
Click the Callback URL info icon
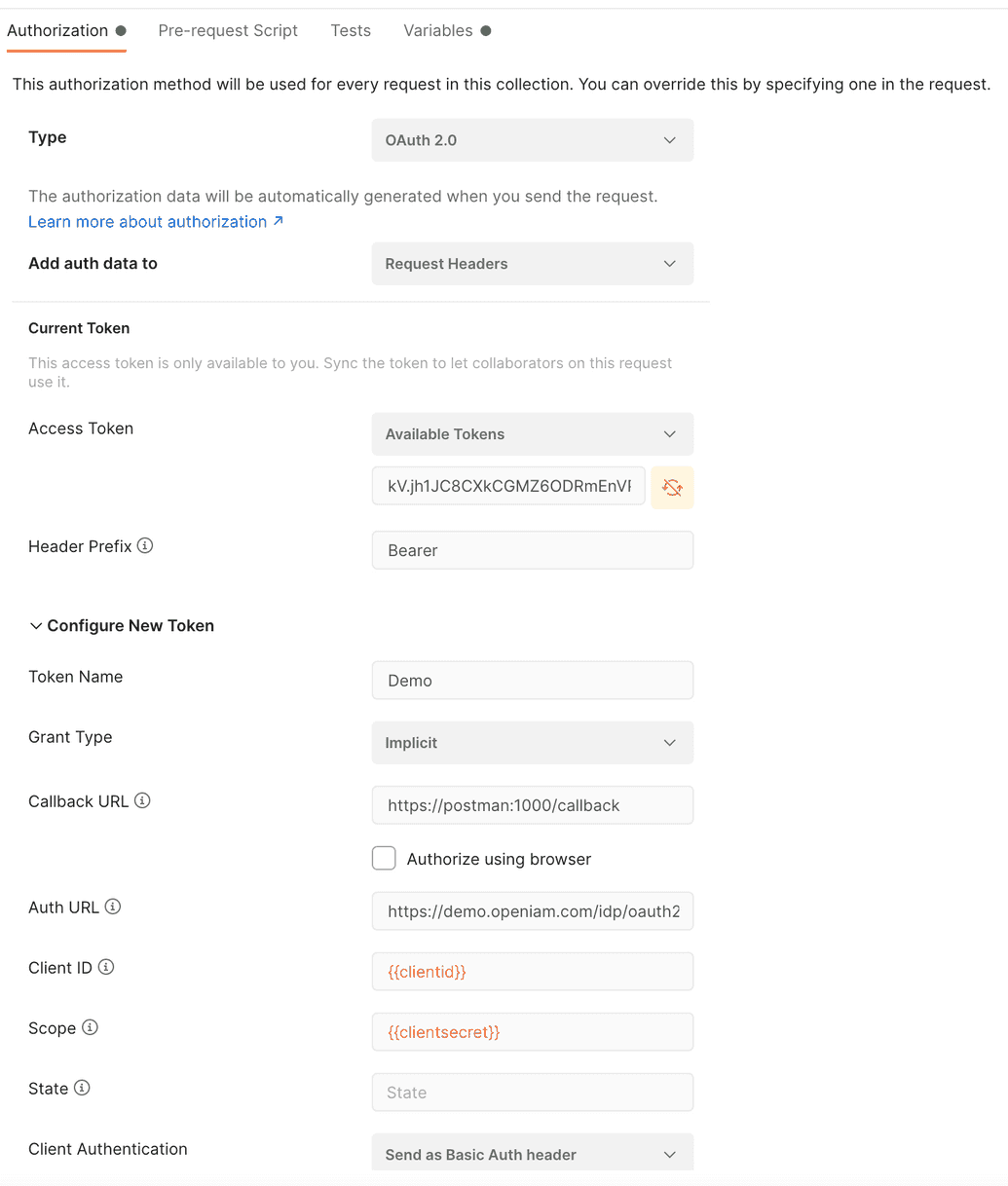142,799
